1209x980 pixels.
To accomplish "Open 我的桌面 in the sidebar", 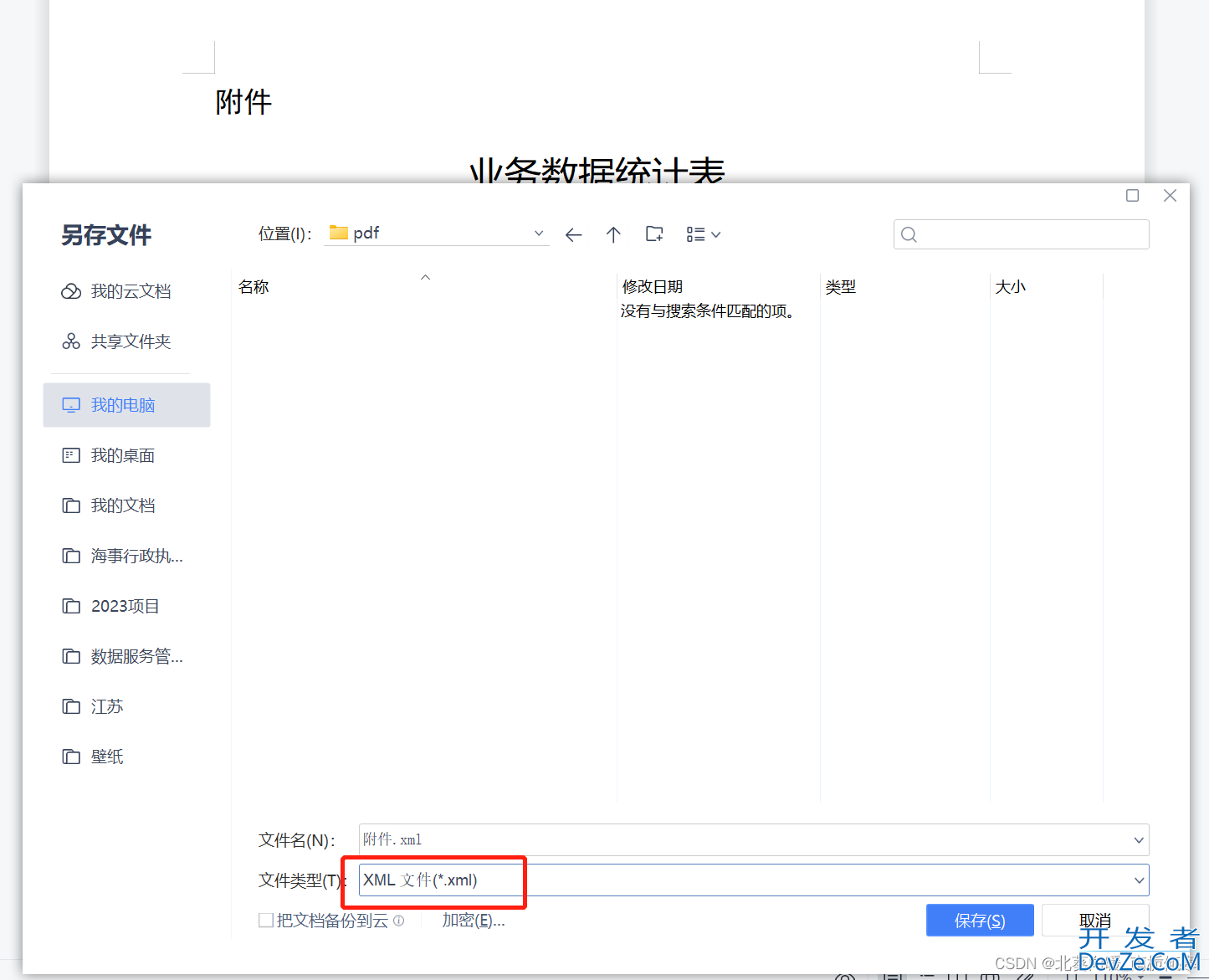I will click(x=126, y=455).
